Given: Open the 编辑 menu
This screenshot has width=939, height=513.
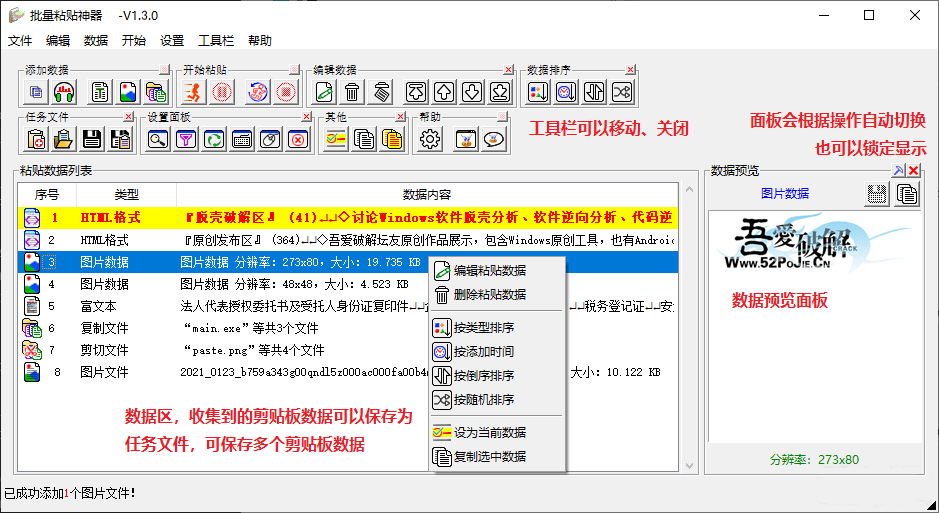Looking at the screenshot, I should click(x=57, y=41).
